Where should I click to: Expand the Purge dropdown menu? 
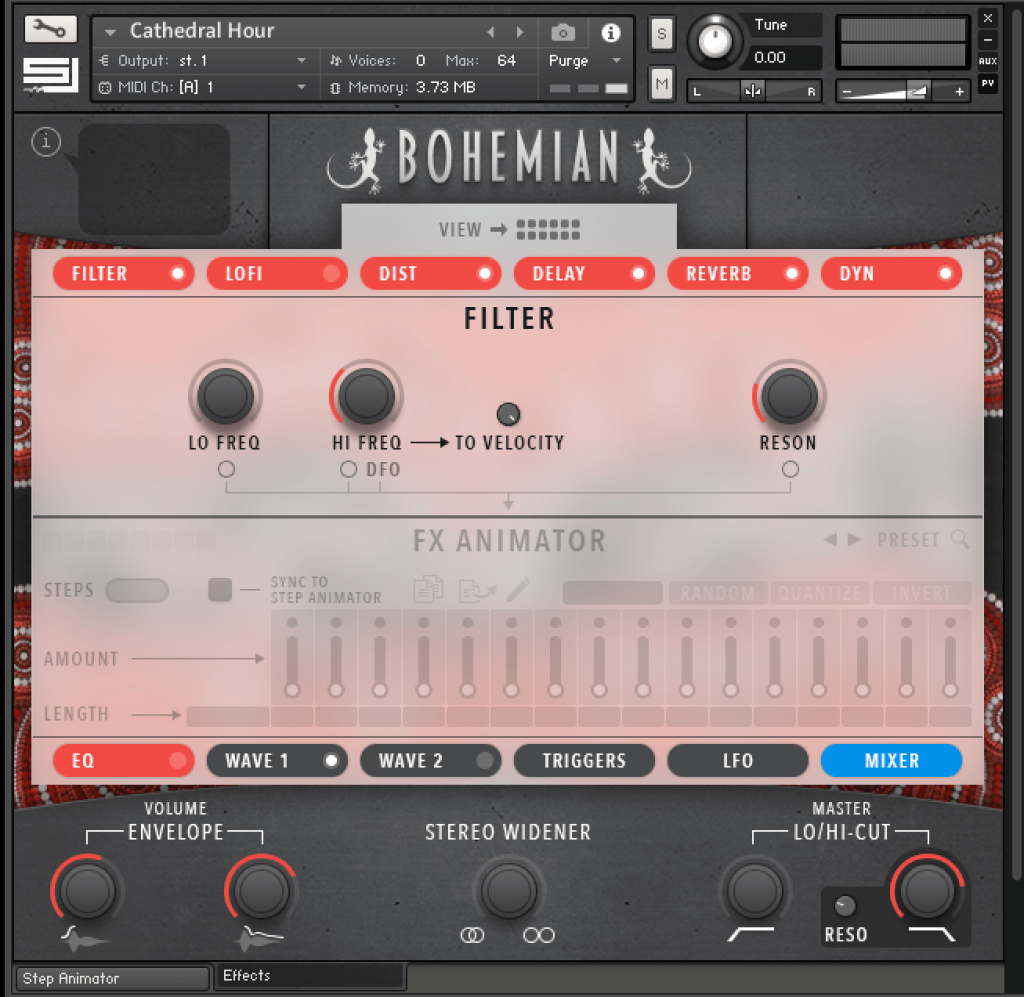point(616,61)
